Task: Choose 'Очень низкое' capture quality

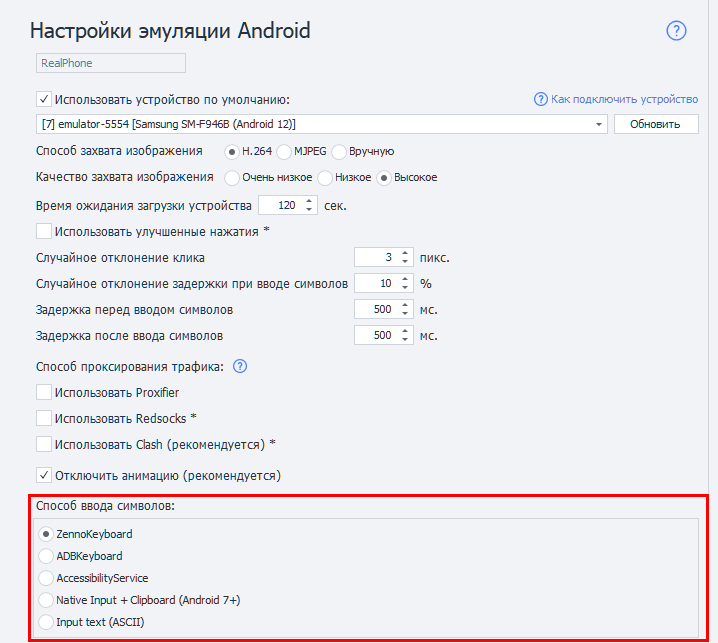Action: pos(232,178)
